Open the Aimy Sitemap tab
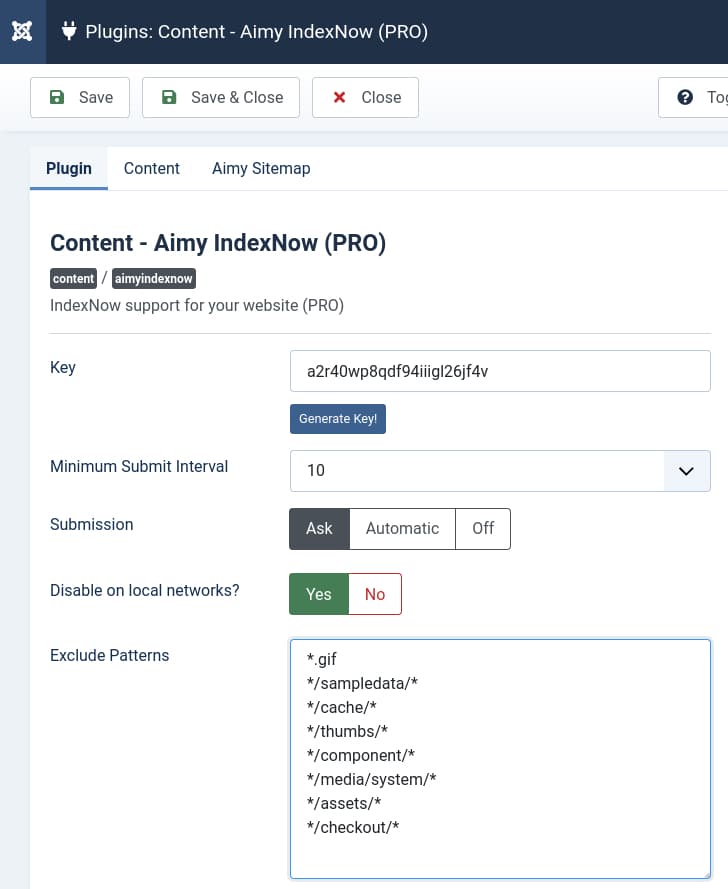This screenshot has height=889, width=728. 261,168
